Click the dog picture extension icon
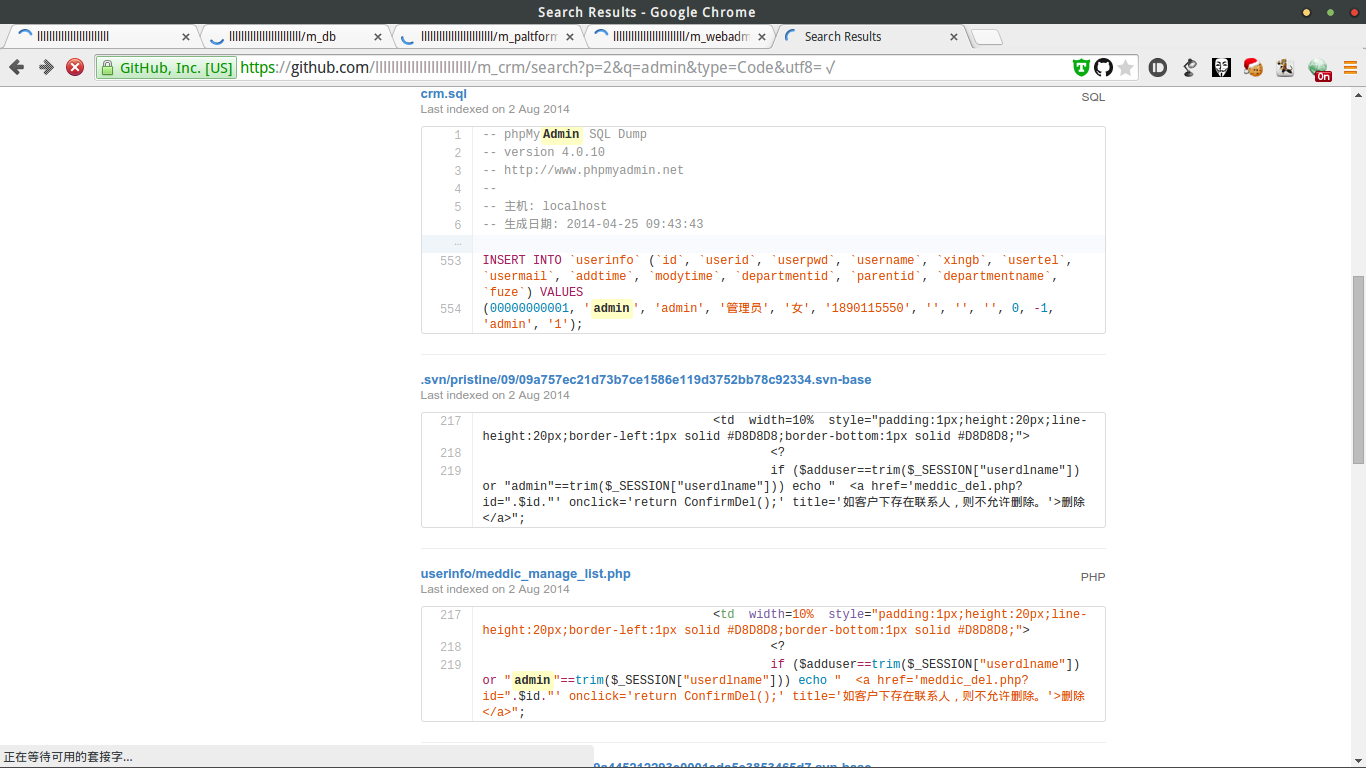The image size is (1366, 768). coord(1286,68)
